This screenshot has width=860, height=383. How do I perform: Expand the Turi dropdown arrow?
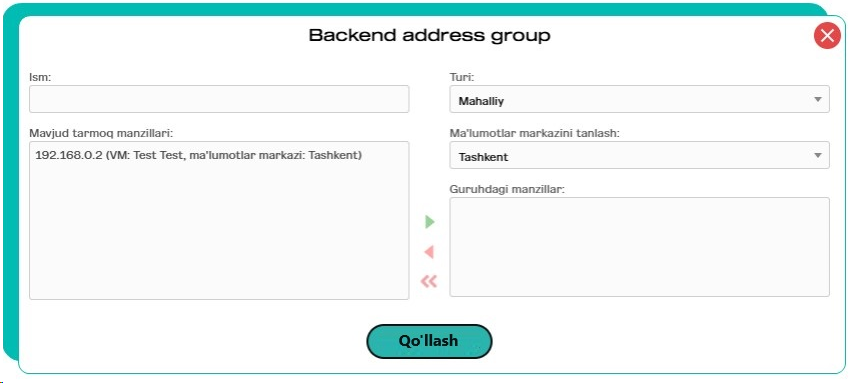click(x=818, y=99)
